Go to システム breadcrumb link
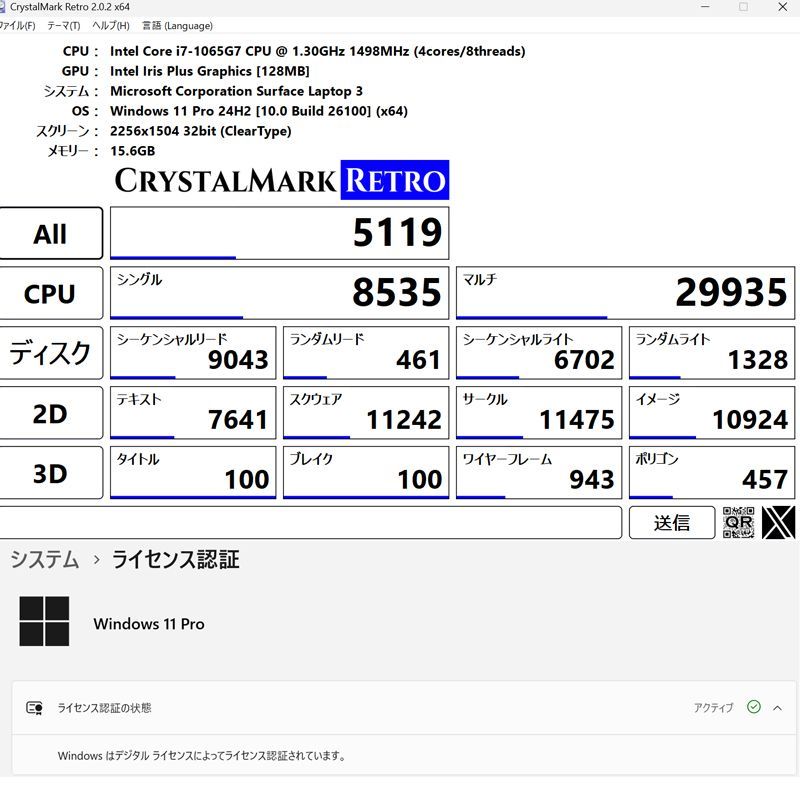This screenshot has height=800, width=800. click(x=45, y=559)
